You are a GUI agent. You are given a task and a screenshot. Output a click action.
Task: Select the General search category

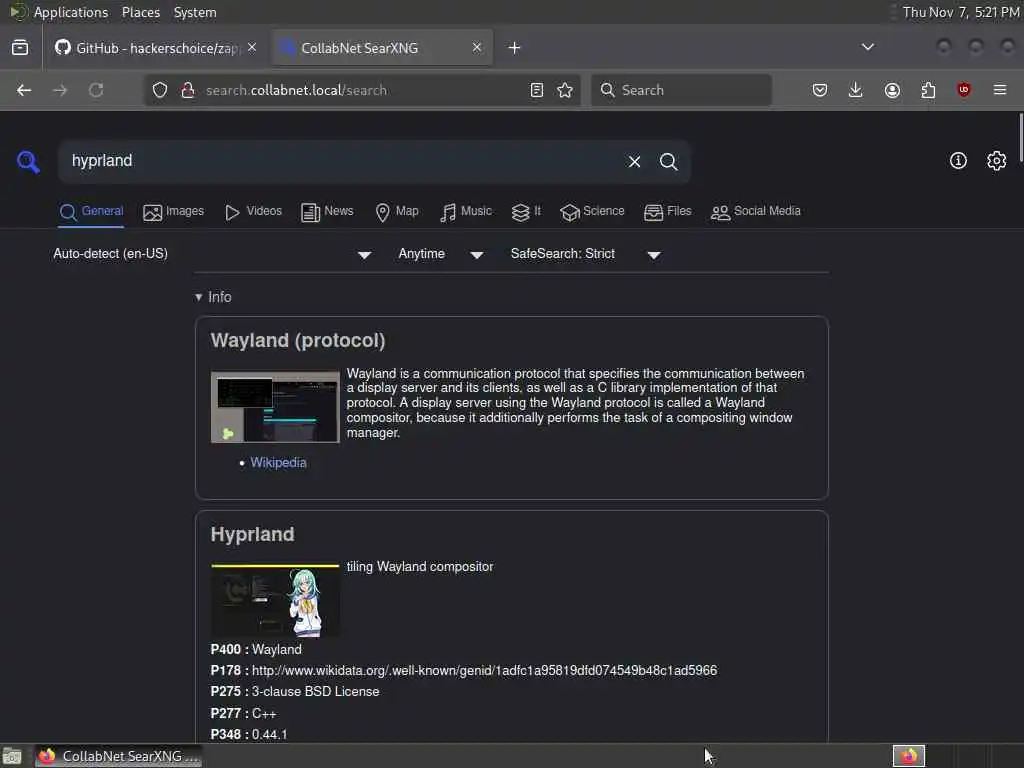[91, 212]
